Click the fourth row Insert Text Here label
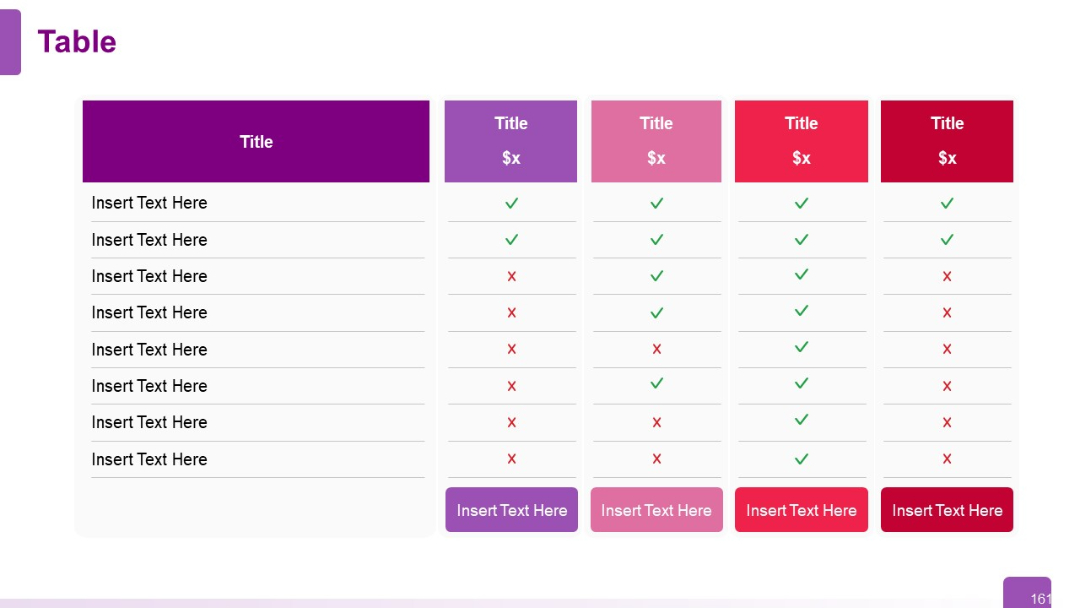 pyautogui.click(x=149, y=313)
